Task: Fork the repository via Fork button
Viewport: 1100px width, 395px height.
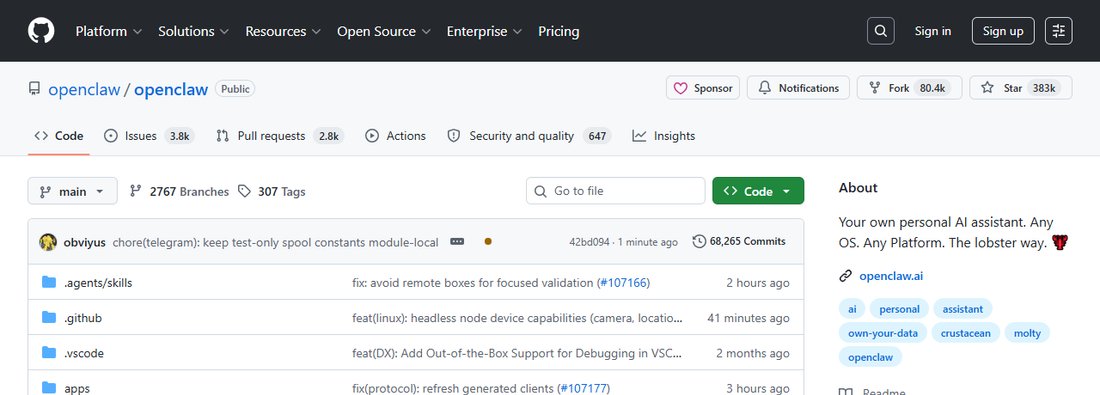Action: [x=908, y=88]
